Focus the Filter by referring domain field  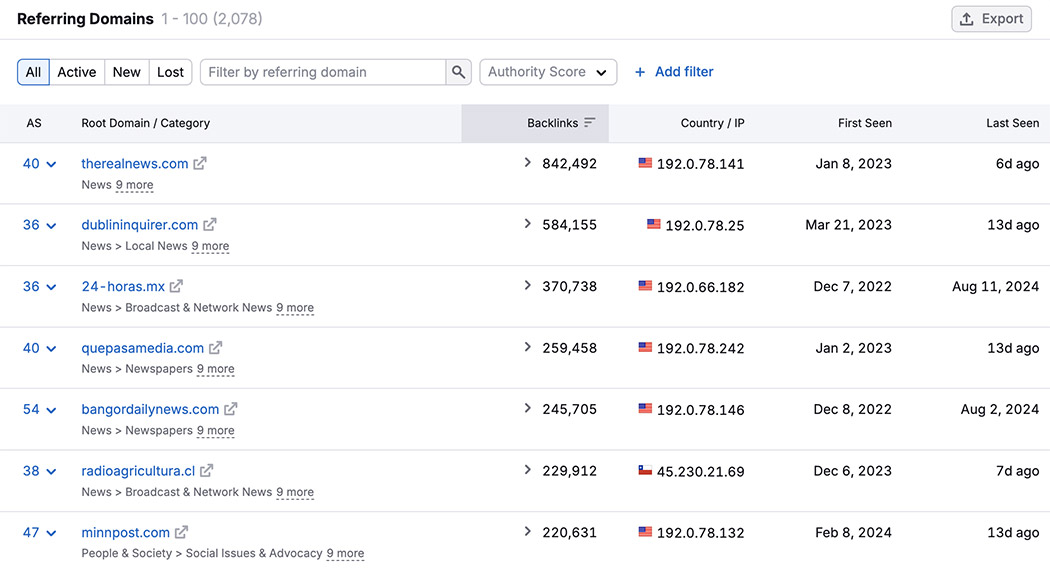[x=323, y=72]
